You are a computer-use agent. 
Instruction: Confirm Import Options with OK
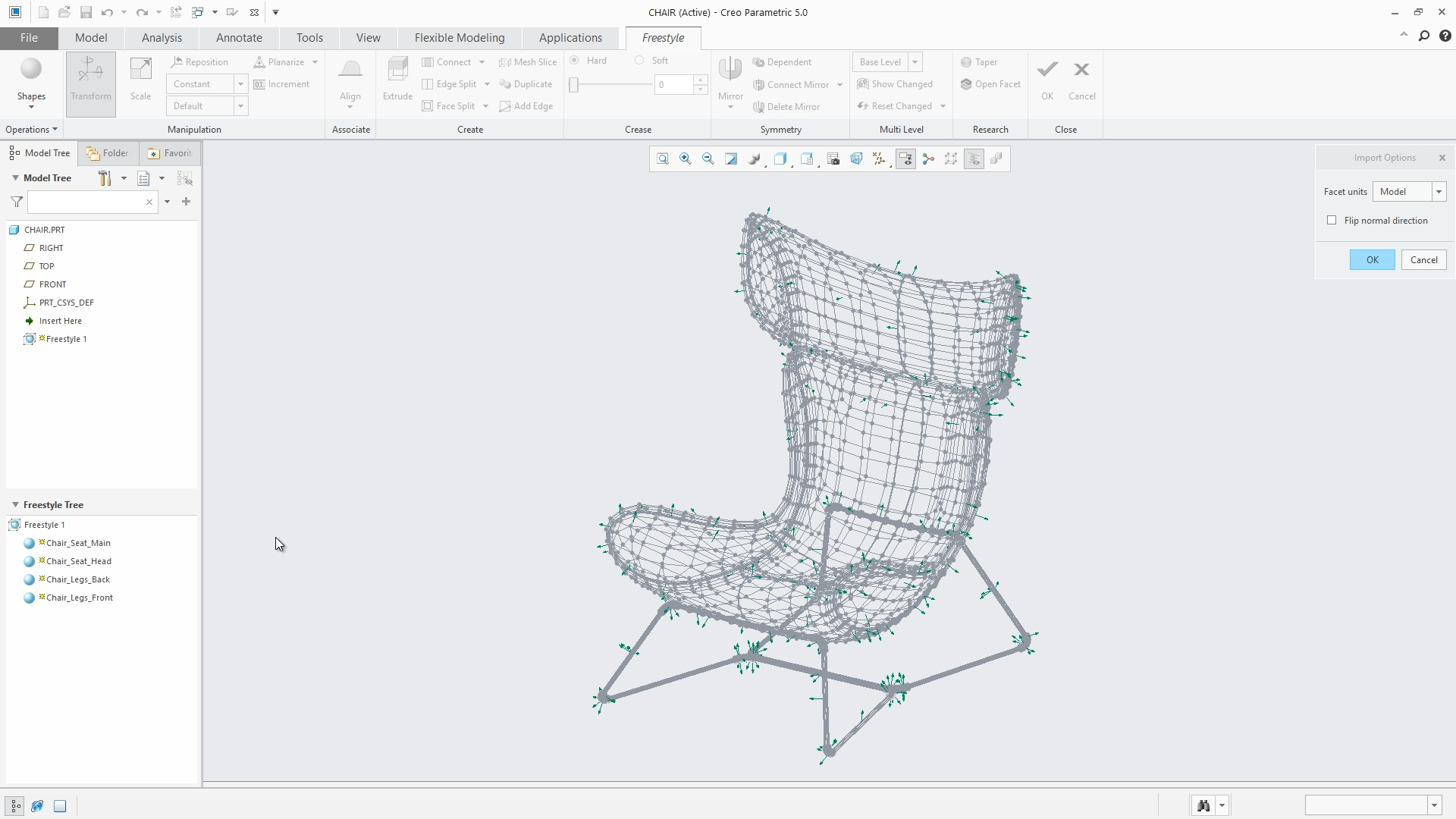pos(1372,260)
